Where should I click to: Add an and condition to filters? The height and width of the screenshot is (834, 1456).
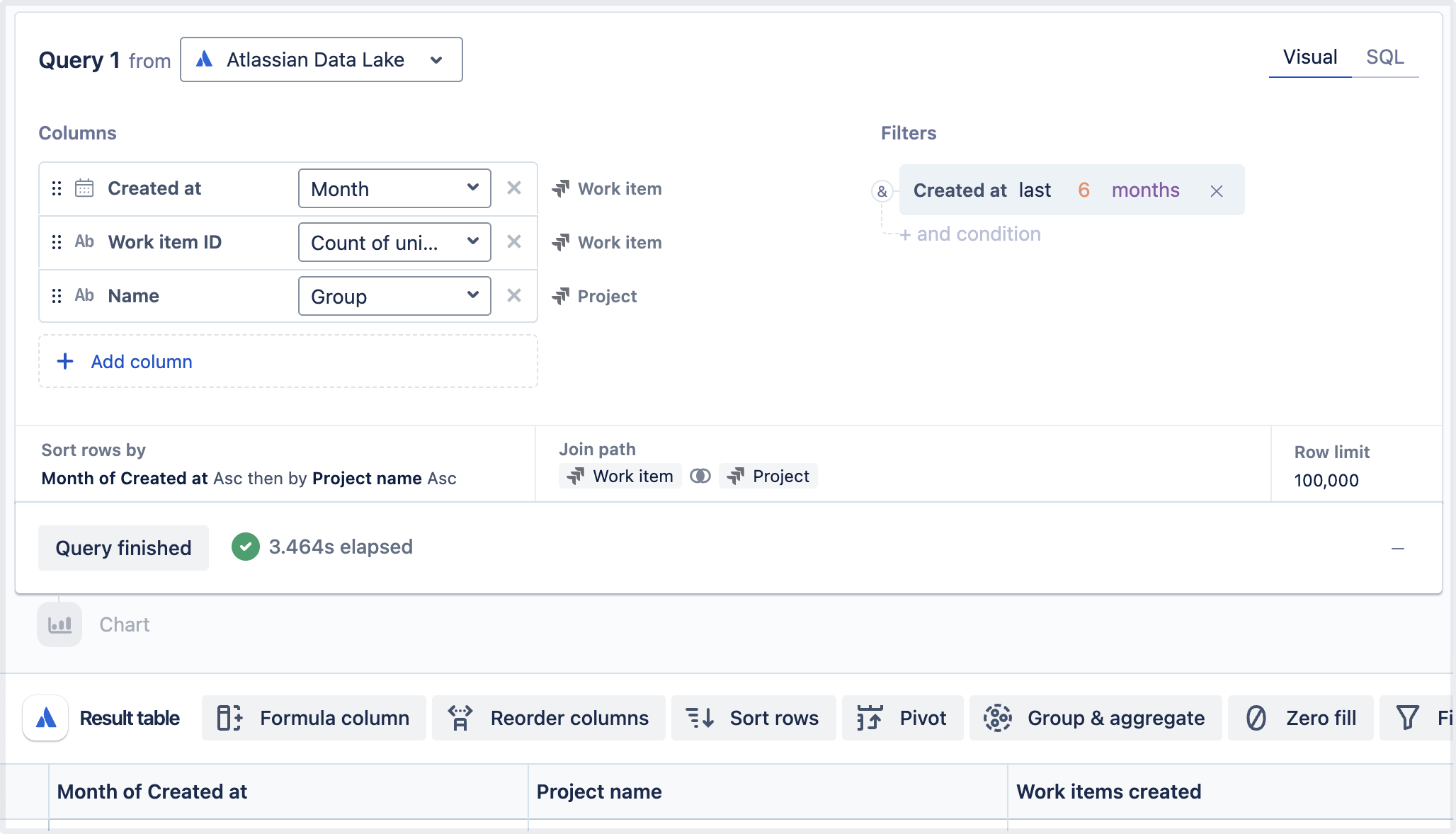970,234
